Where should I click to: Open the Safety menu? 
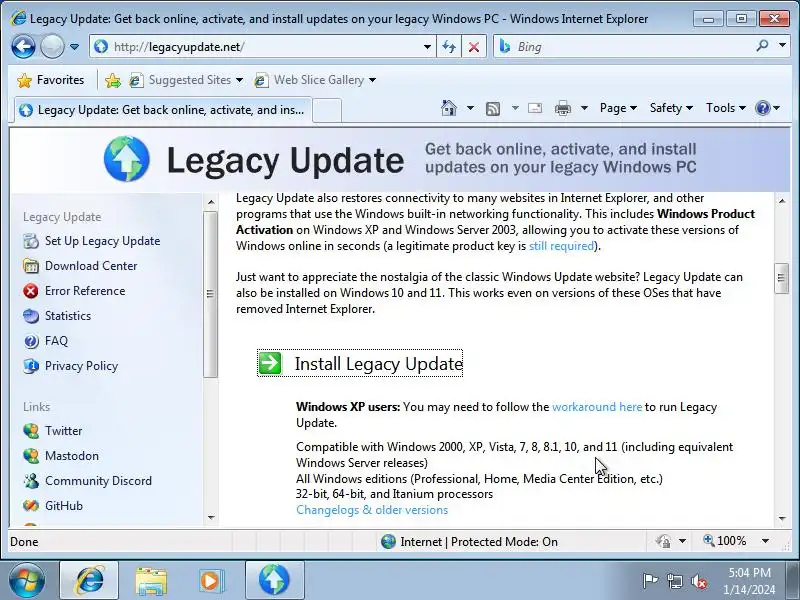671,108
